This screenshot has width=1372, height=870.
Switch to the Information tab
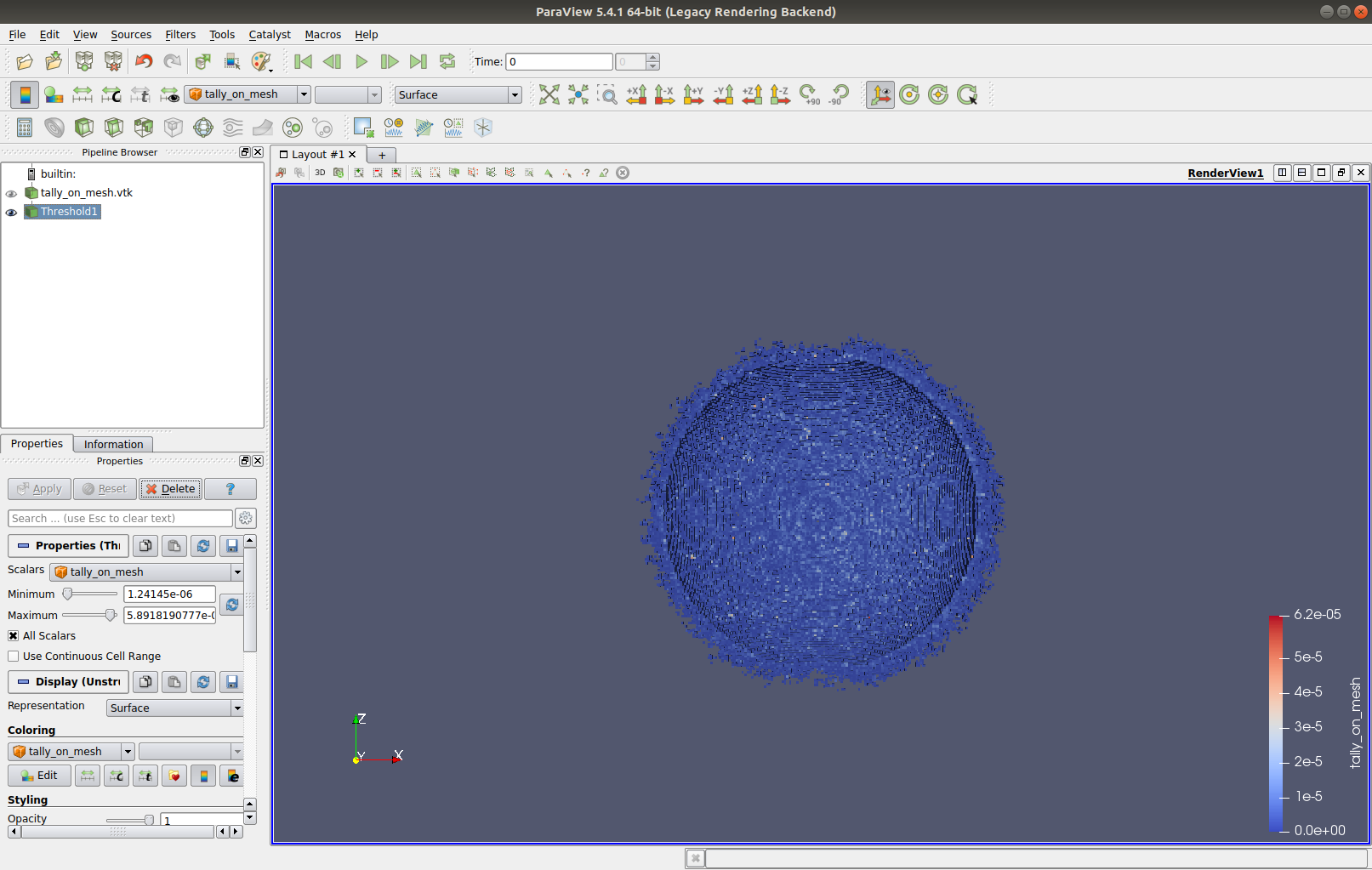coord(113,443)
